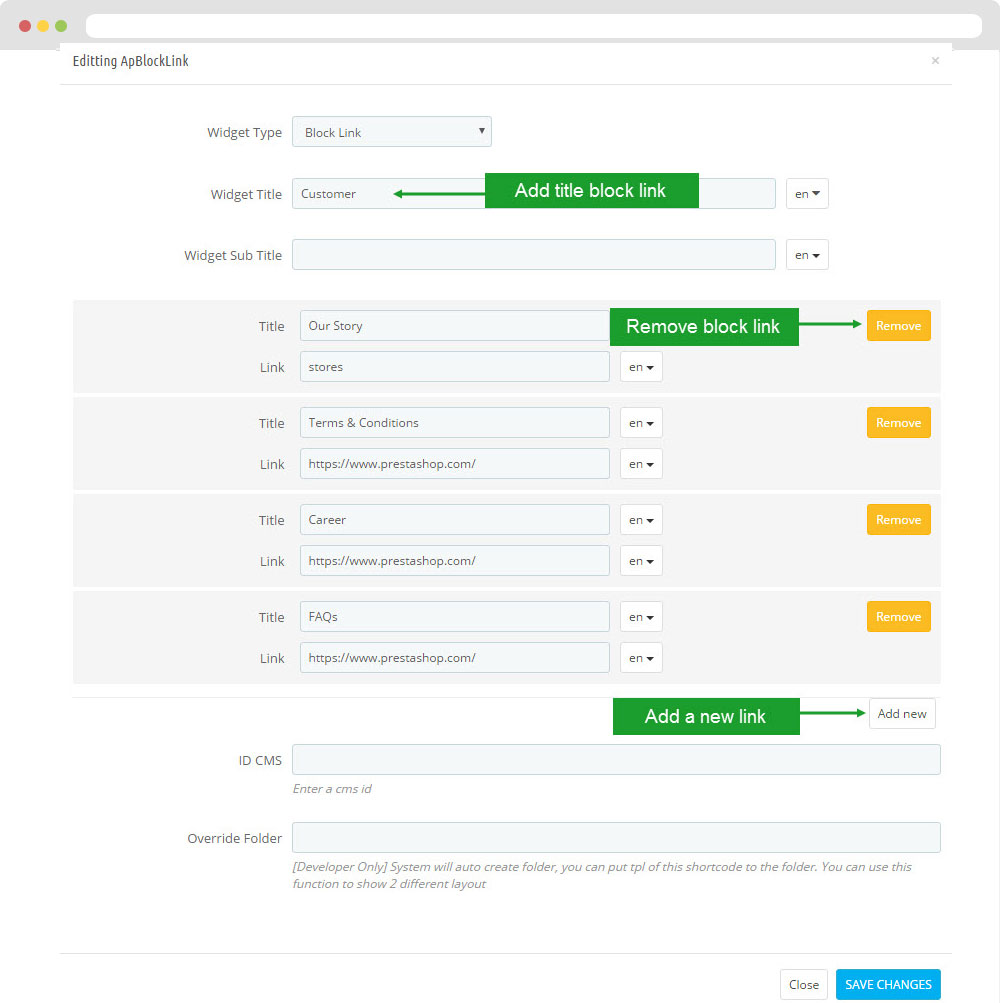Open the Widget Type dropdown
The image size is (1000, 1003).
[391, 132]
